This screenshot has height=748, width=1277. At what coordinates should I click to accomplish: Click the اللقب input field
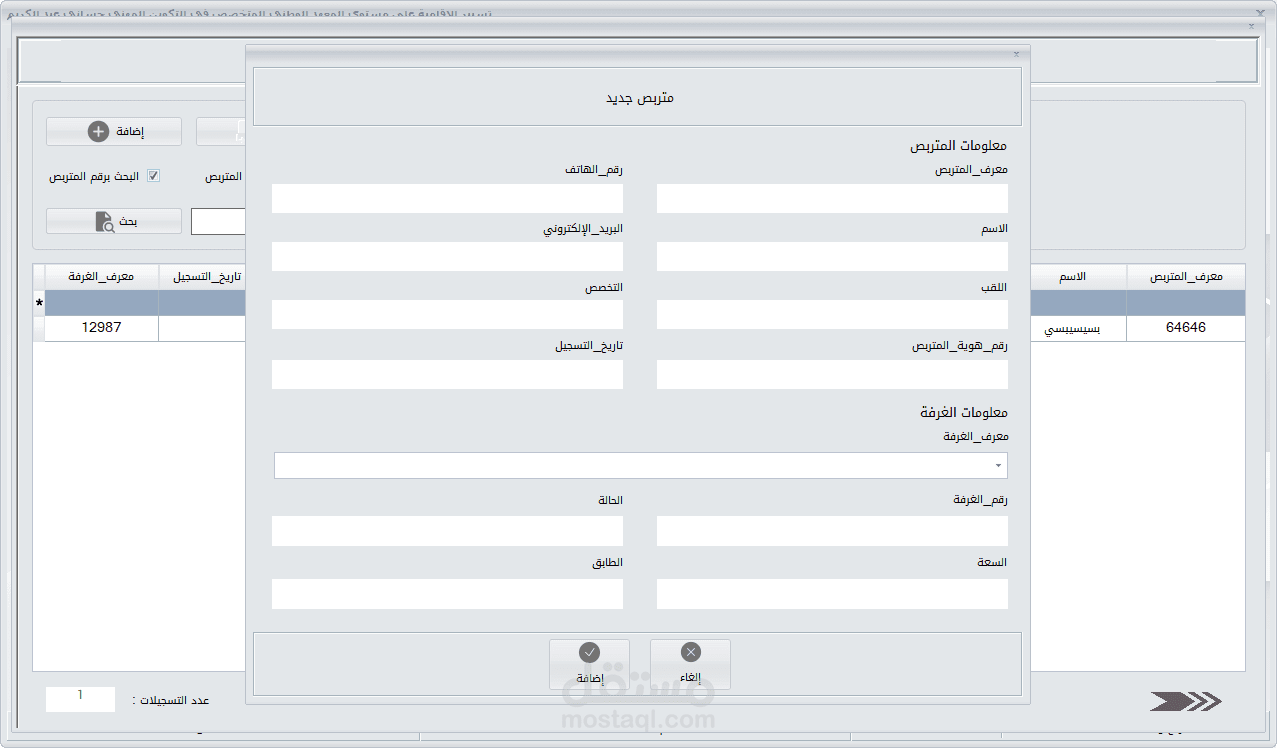pyautogui.click(x=832, y=315)
